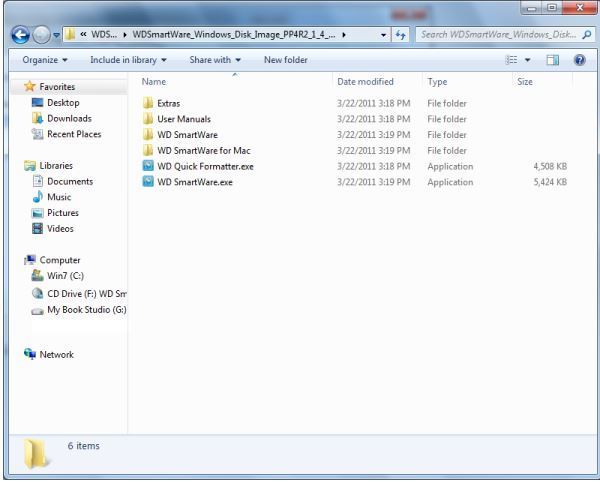Toggle the preview pane button
Screen dimensions: 600x490
click(x=552, y=60)
